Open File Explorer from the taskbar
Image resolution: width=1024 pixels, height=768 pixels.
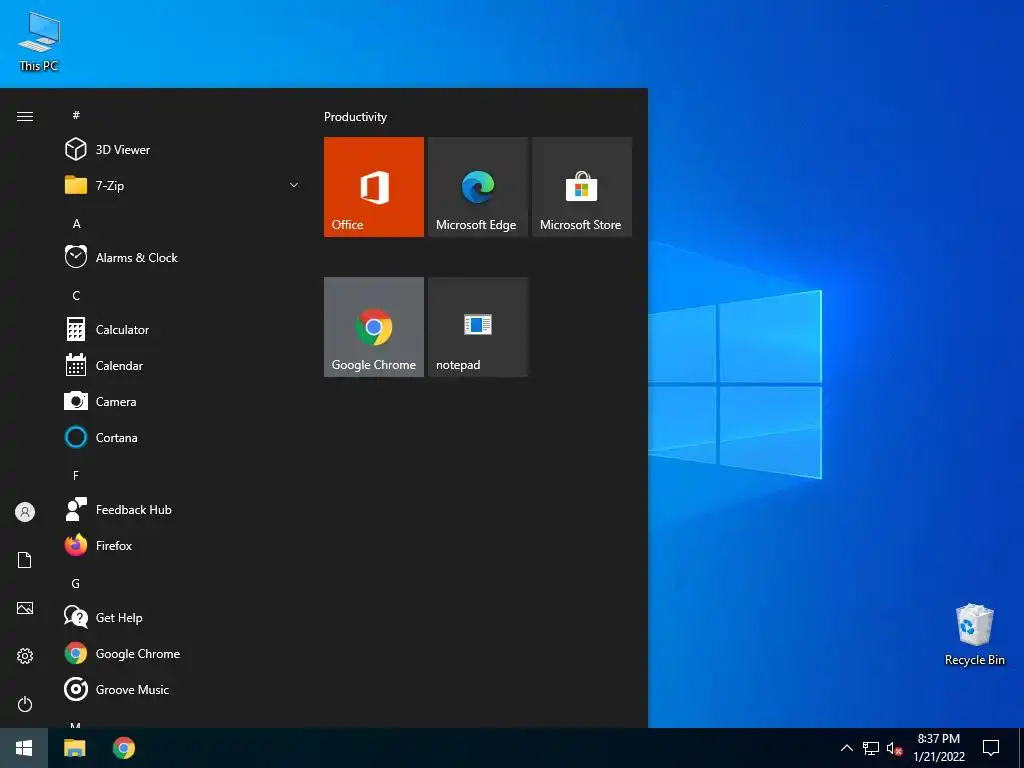(x=74, y=748)
